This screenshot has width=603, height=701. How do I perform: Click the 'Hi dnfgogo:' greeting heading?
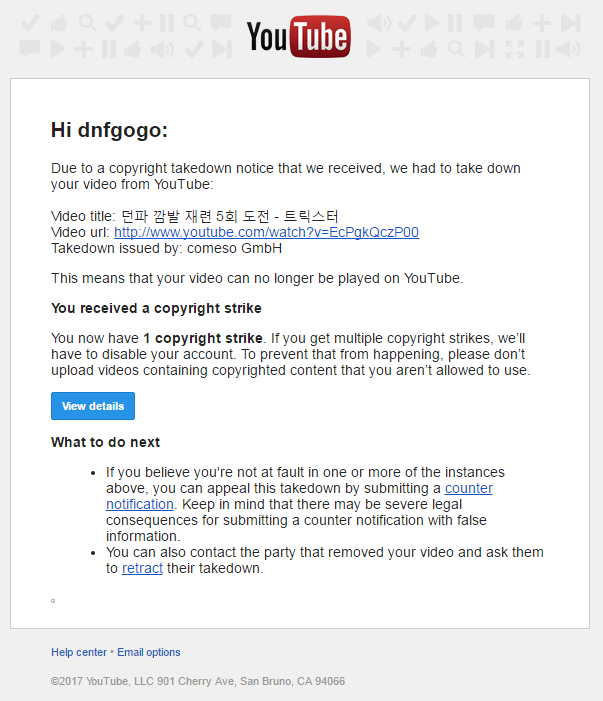(110, 130)
